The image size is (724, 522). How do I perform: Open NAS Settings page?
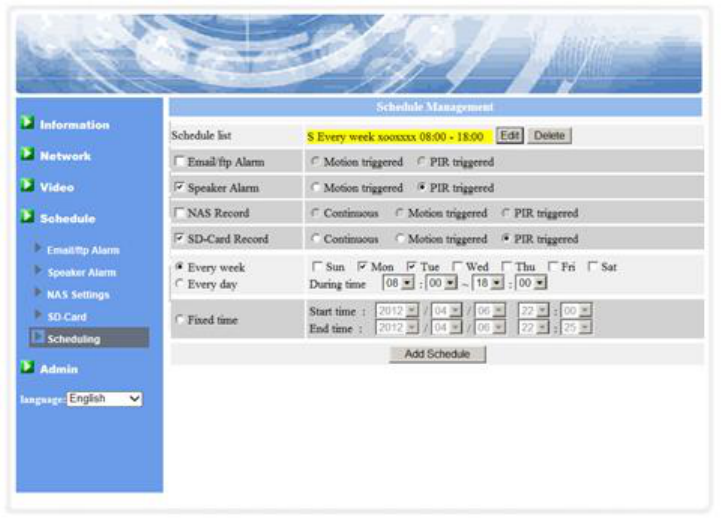(78, 294)
